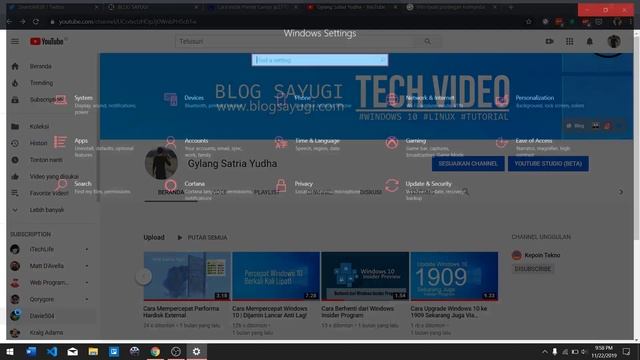The height and width of the screenshot is (360, 640).
Task: Open the Windows Start menu
Action: [x=10, y=351]
